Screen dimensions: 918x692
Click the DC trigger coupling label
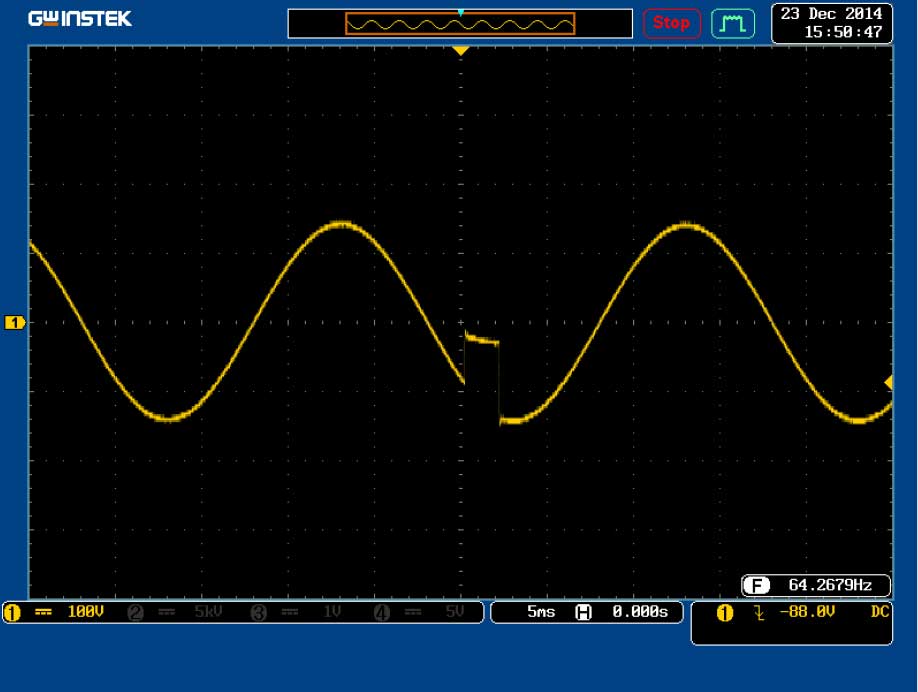click(878, 612)
